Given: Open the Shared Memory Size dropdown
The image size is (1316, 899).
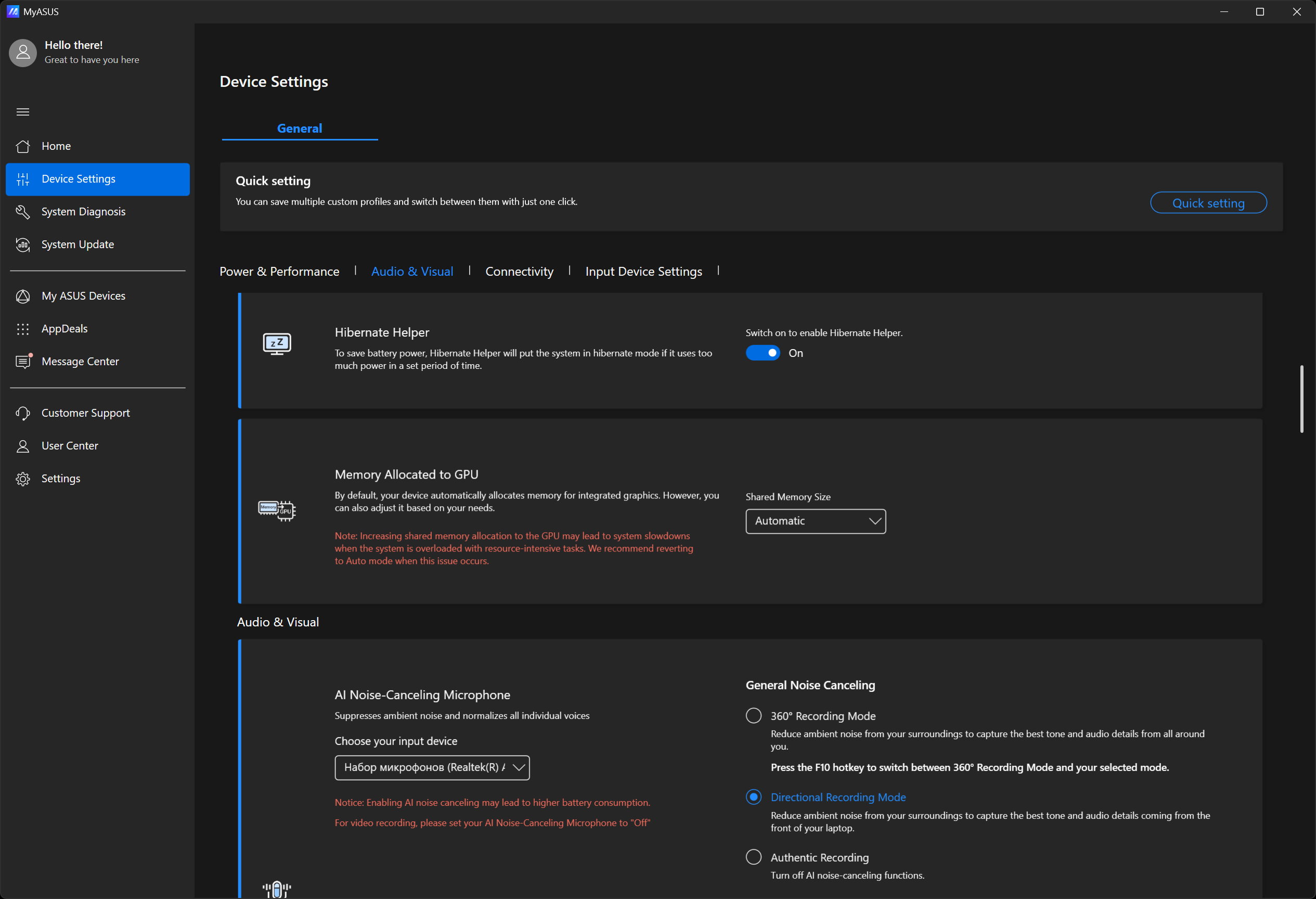Looking at the screenshot, I should (x=816, y=521).
